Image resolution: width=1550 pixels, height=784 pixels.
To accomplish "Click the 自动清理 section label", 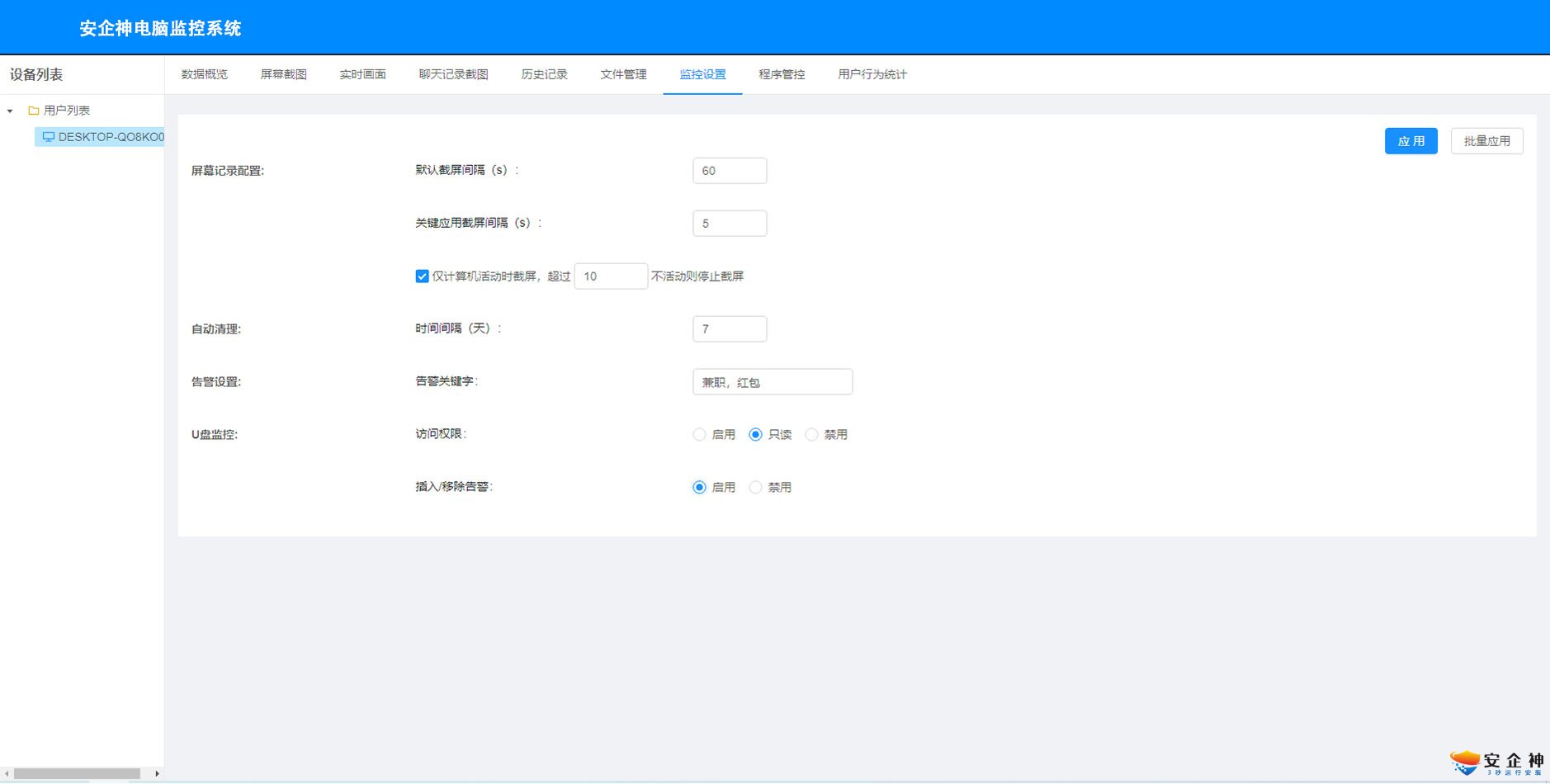I will coord(216,329).
